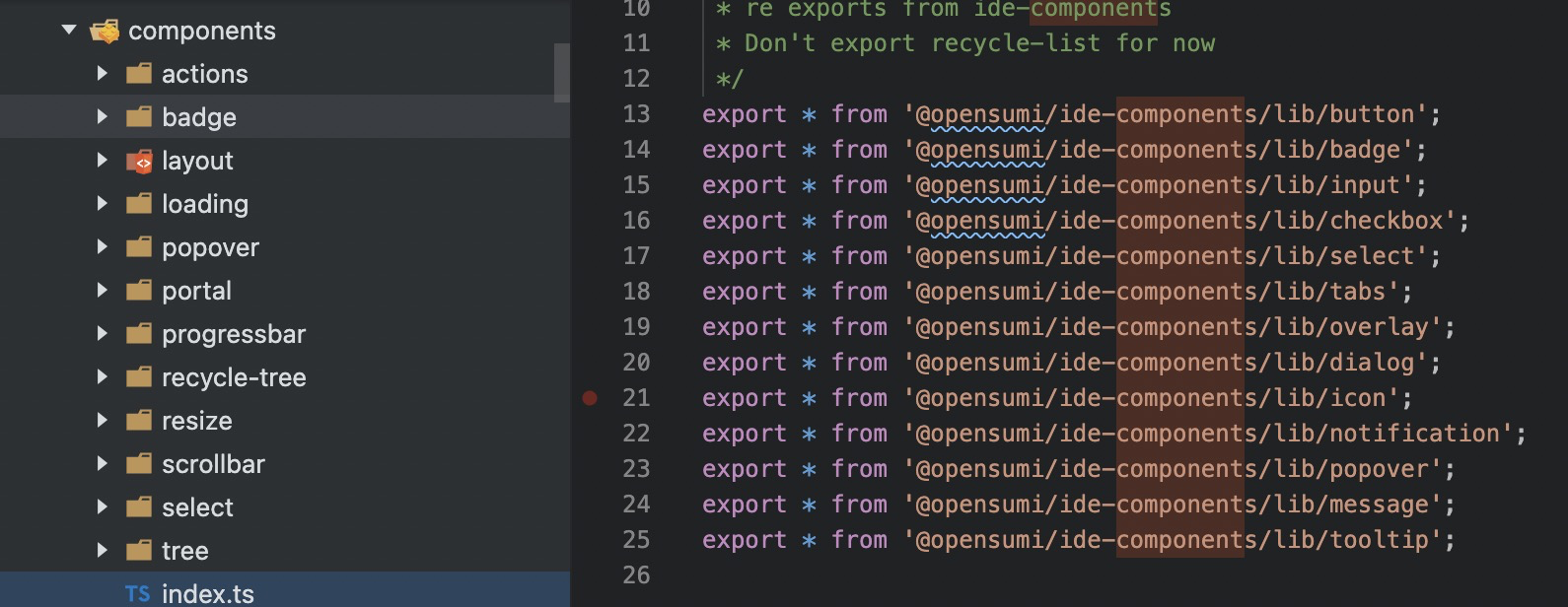
Task: Click the components folder icon
Action: 105,32
